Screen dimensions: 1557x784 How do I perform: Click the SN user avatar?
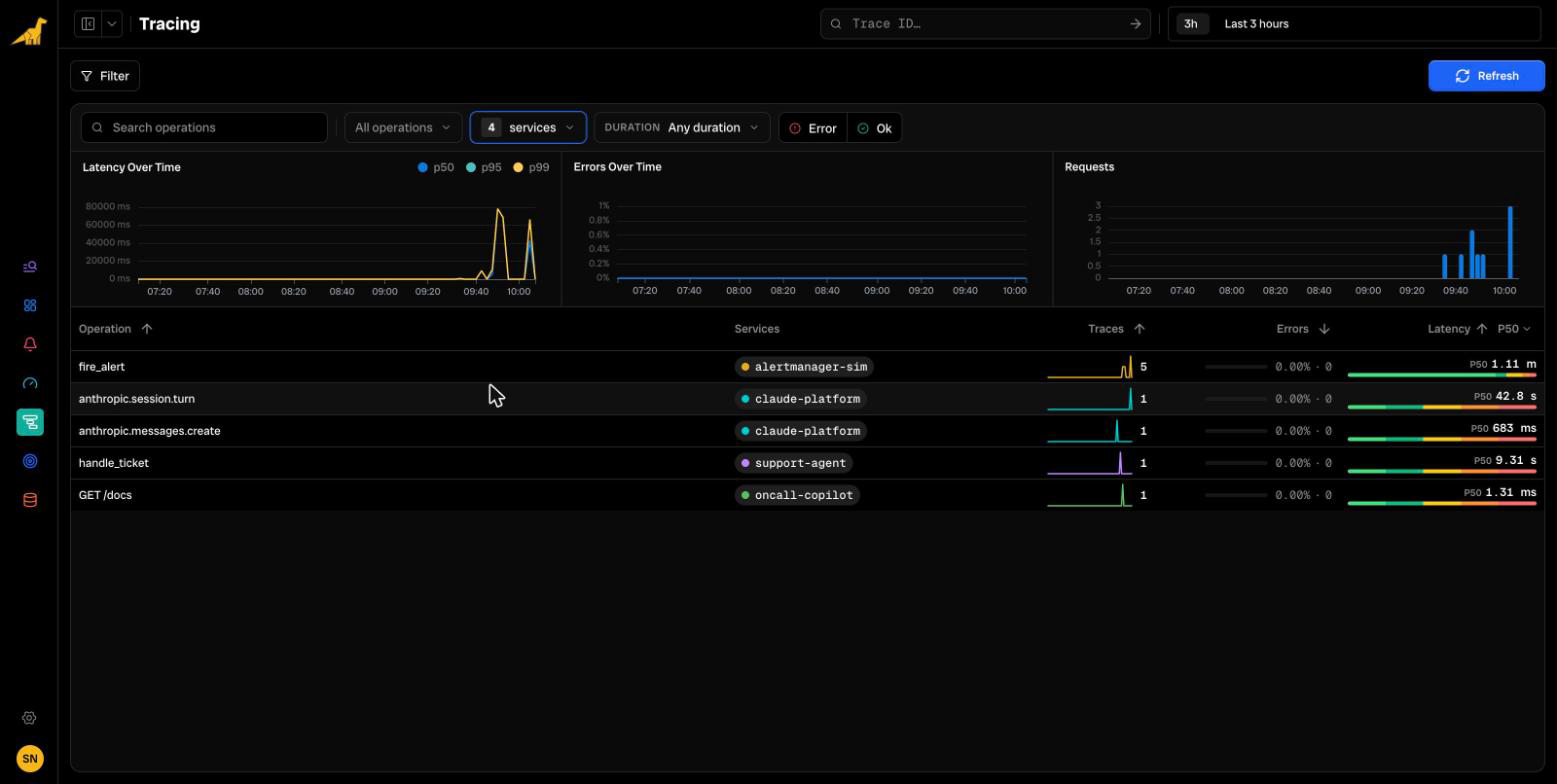coord(30,759)
